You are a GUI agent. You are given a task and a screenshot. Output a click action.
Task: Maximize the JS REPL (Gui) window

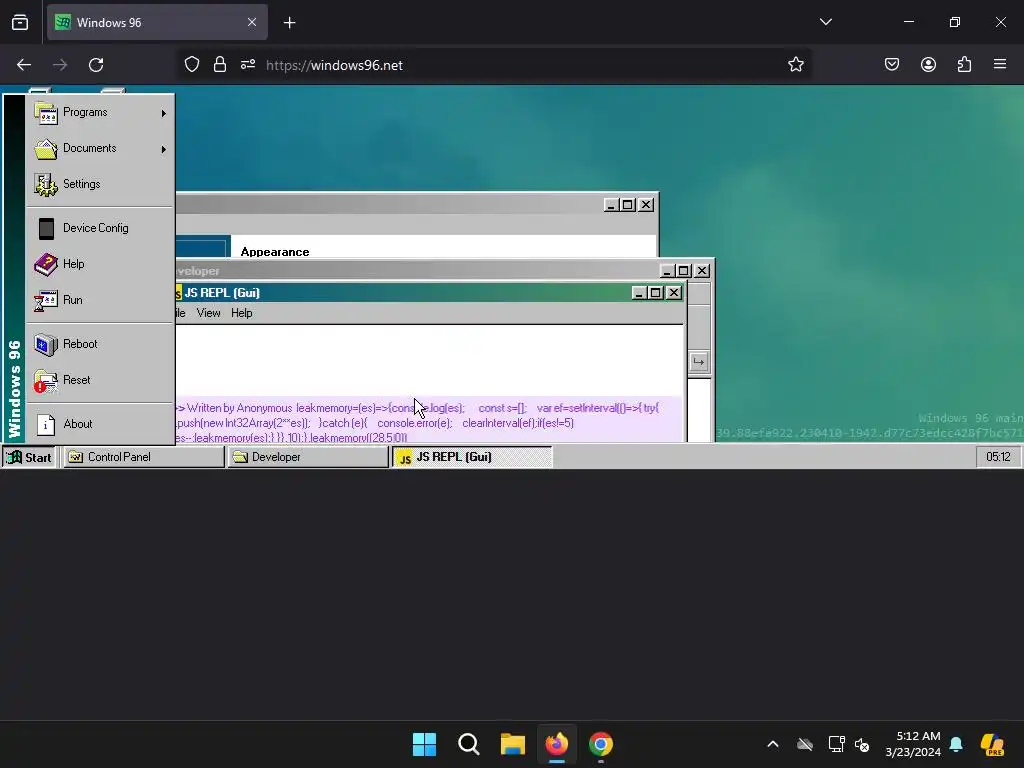[x=656, y=293]
